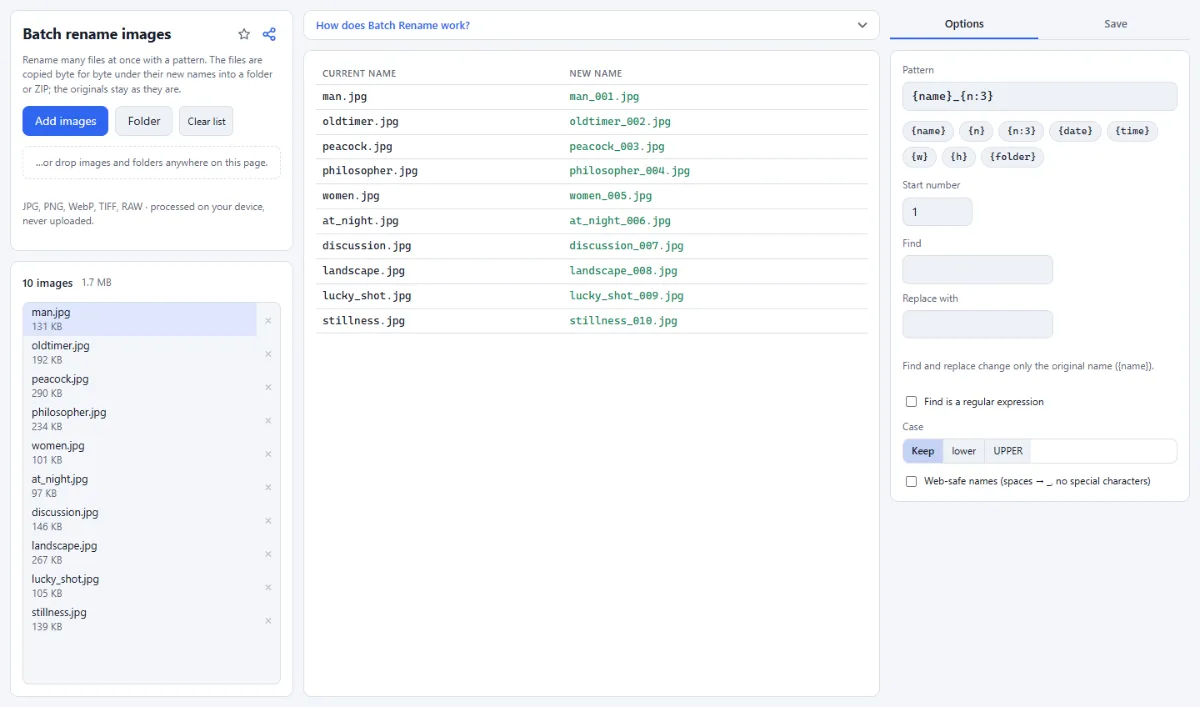This screenshot has width=1200, height=707.
Task: Select lower case option
Action: click(x=964, y=451)
